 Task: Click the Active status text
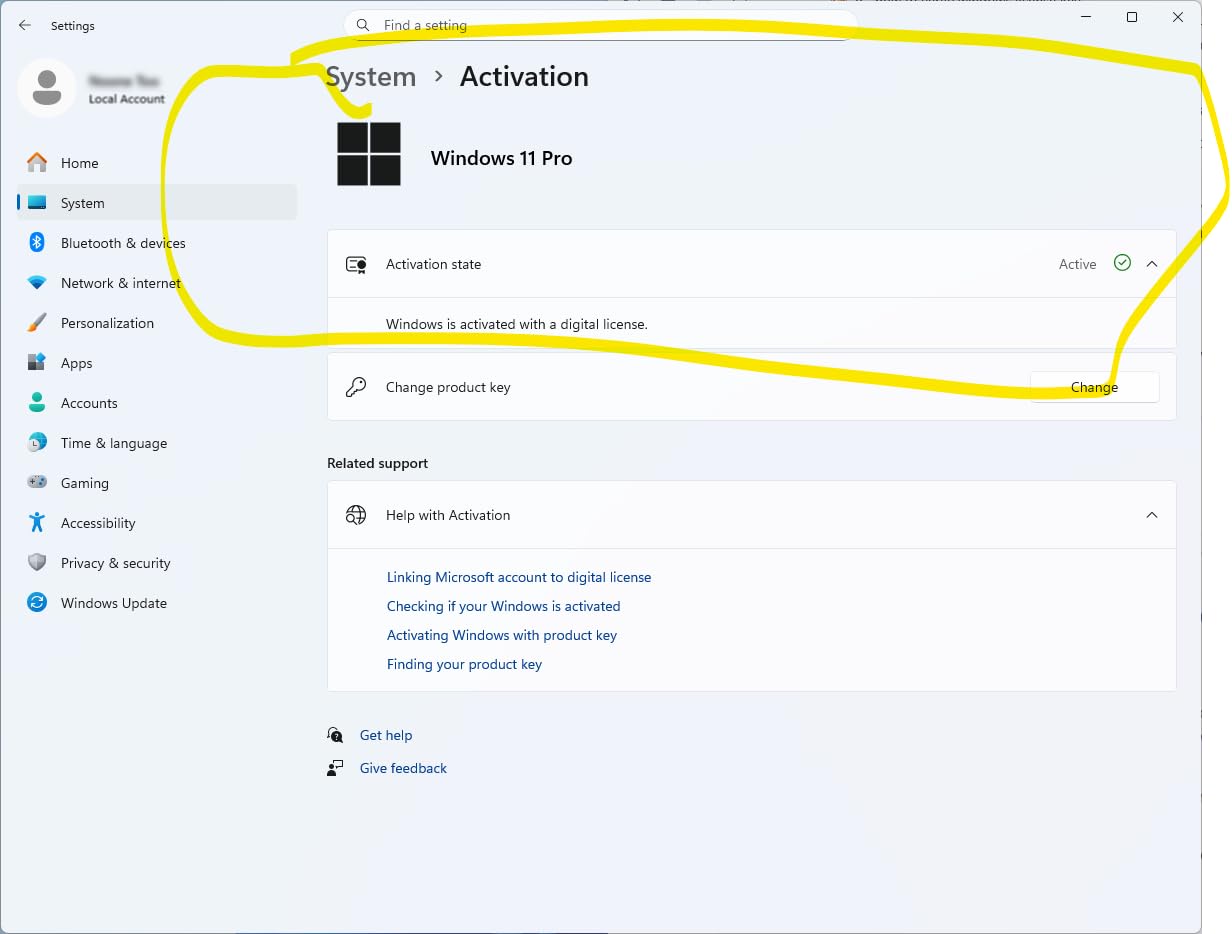[x=1077, y=264]
